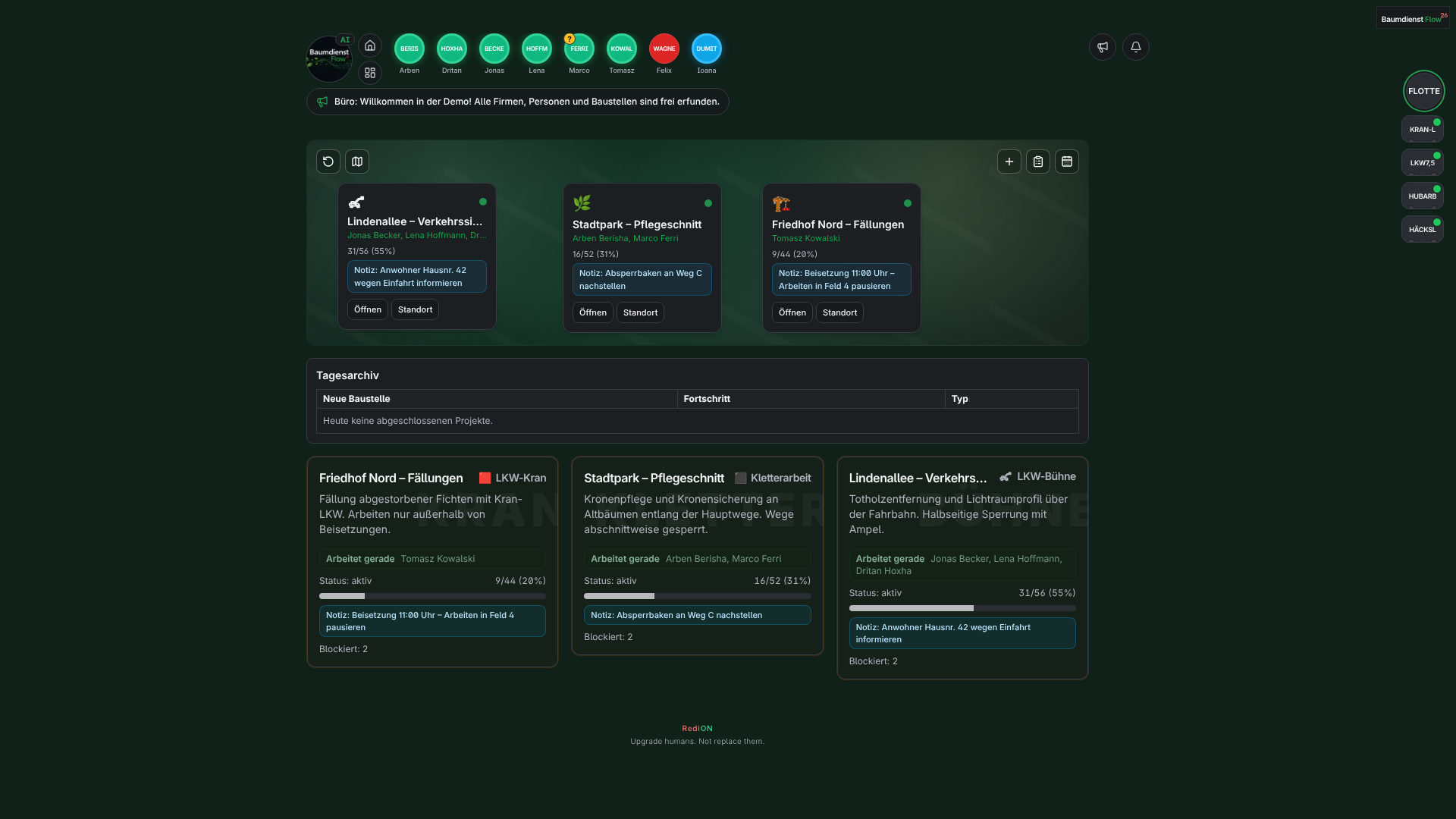This screenshot has width=1456, height=819.
Task: Click 'Heute keine abgeschlossenen Projekte.' row
Action: click(x=698, y=421)
